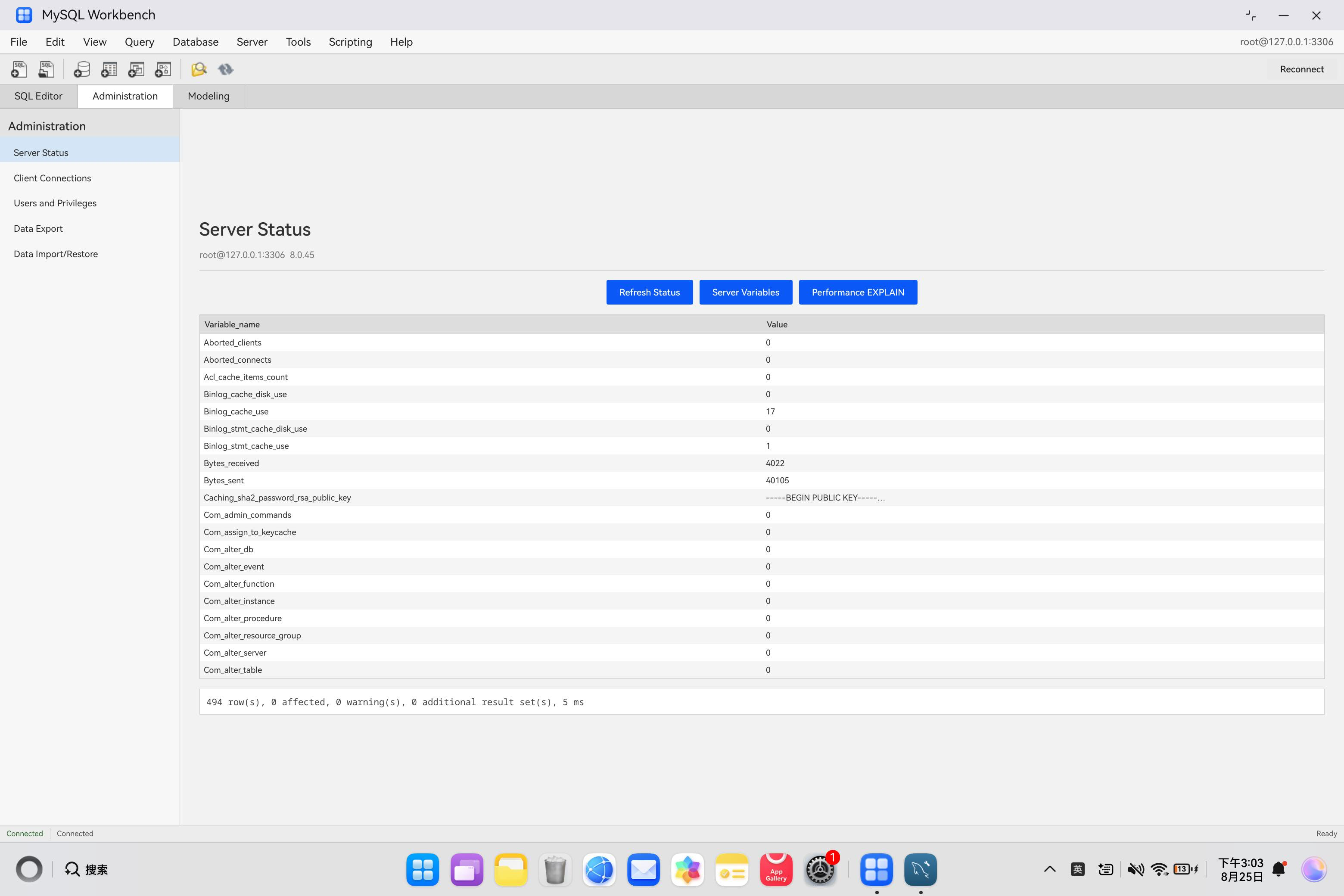Image resolution: width=1344 pixels, height=896 pixels.
Task: Open the MySQL Workbench dolphin dock icon
Action: pos(920,869)
